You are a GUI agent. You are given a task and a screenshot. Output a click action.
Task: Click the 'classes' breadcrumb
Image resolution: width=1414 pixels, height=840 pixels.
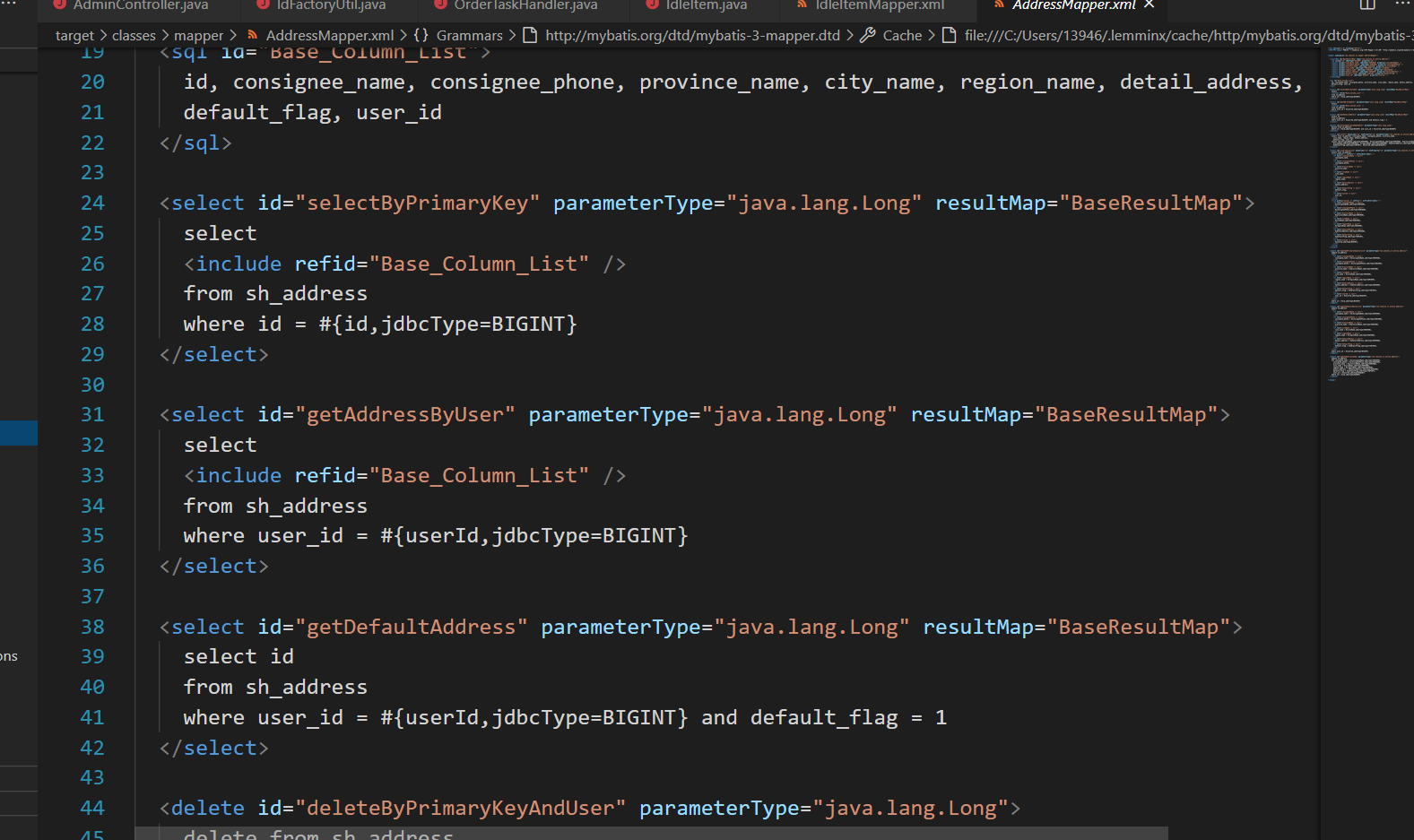(134, 36)
